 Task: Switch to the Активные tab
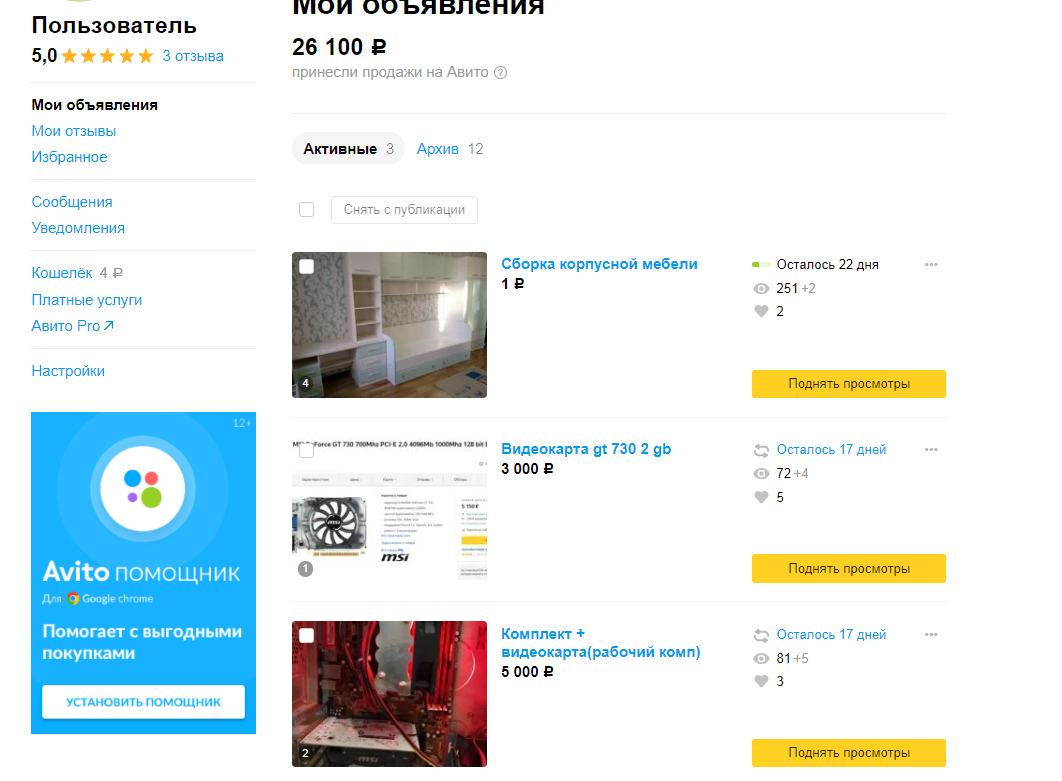348,149
